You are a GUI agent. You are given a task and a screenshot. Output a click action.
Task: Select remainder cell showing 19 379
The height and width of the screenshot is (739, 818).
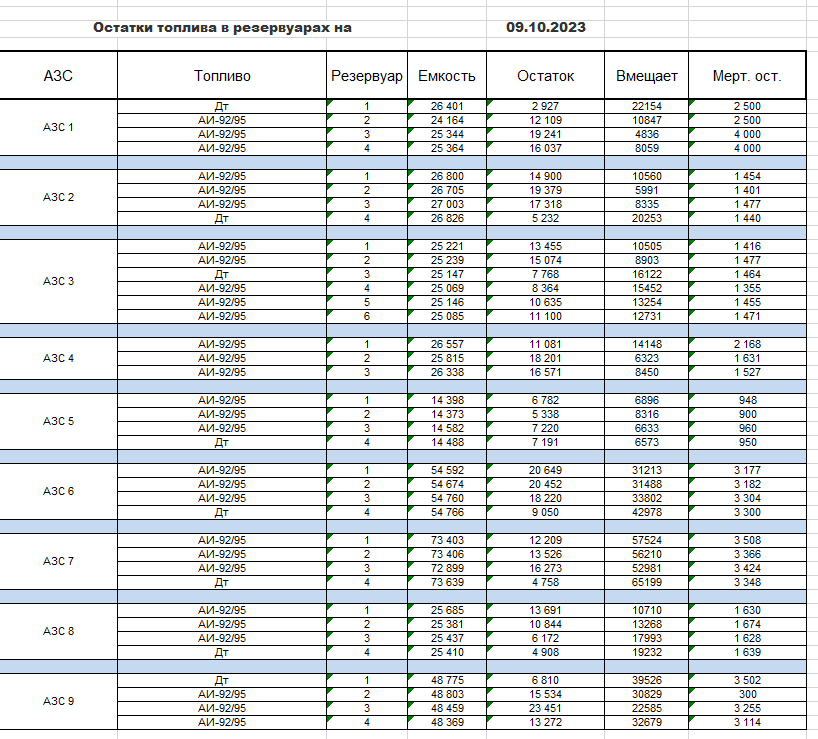[545, 190]
